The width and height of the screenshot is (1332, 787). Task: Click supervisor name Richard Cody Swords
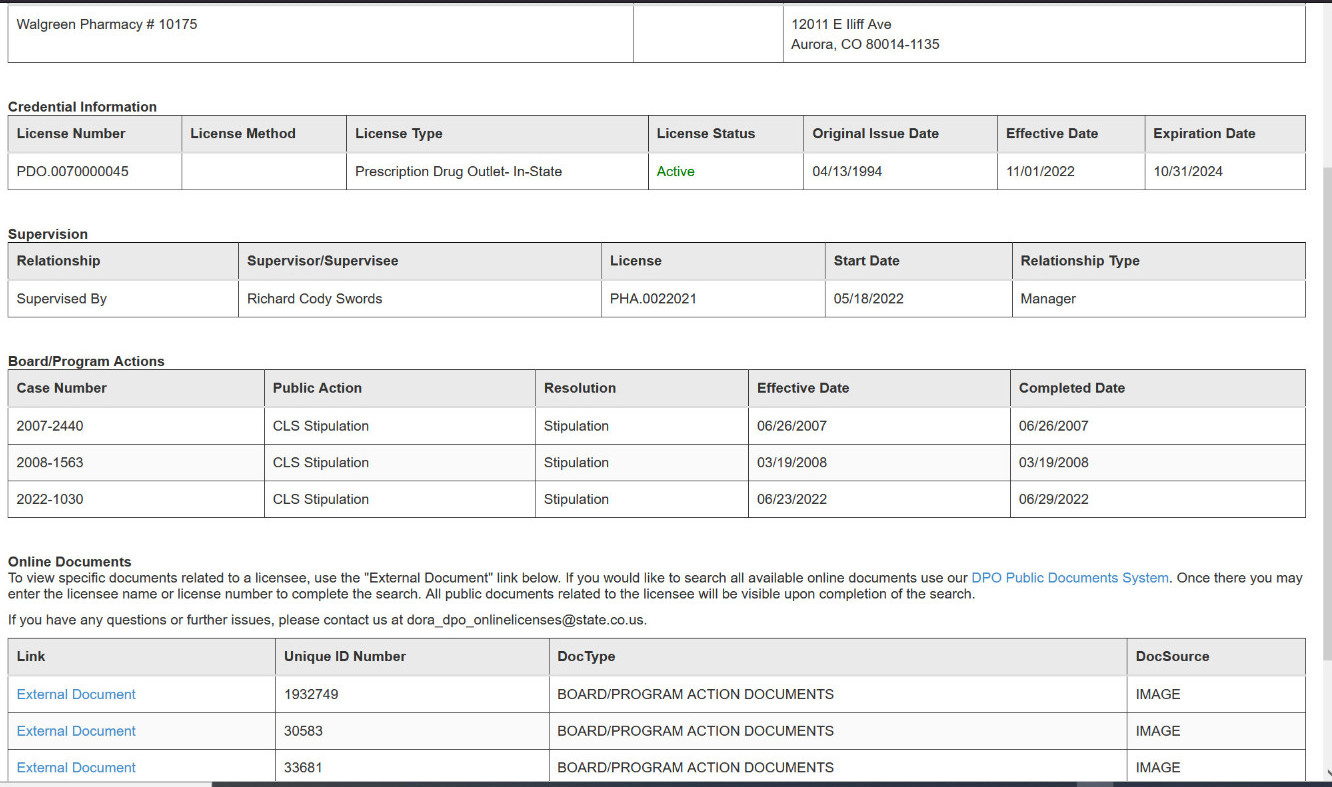[314, 299]
